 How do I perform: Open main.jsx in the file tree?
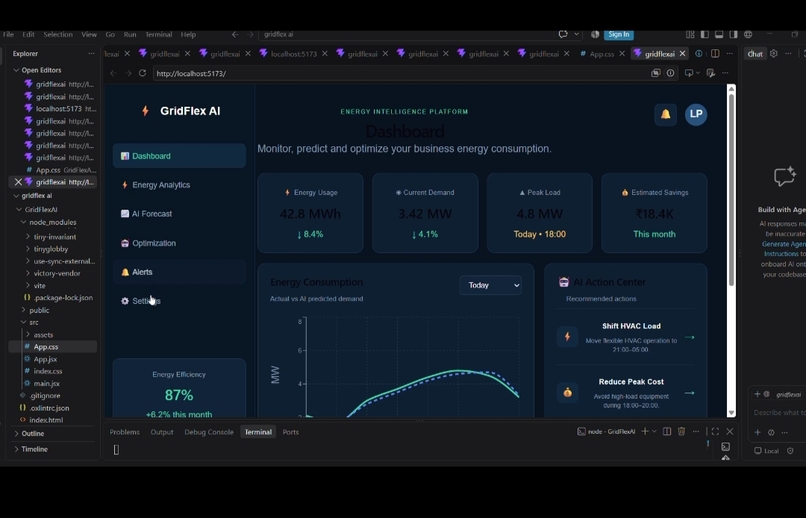click(x=46, y=383)
